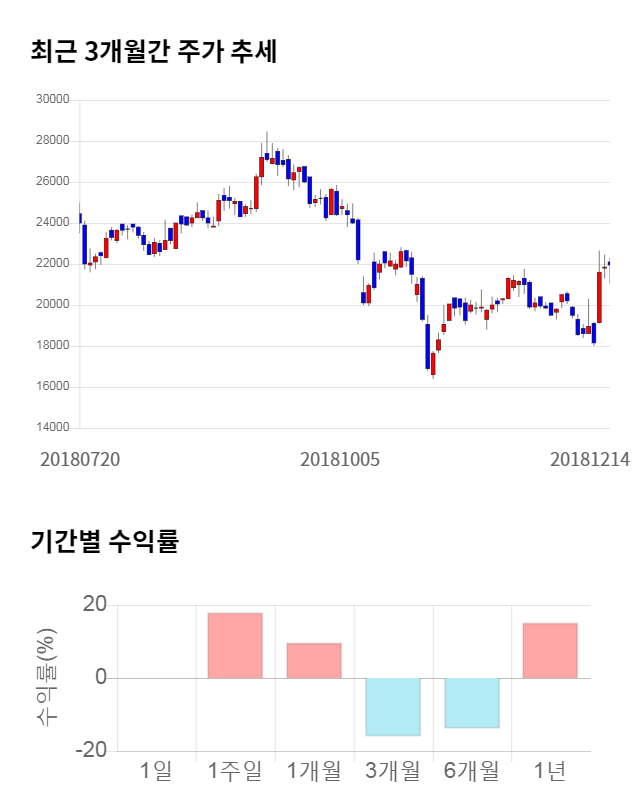
Task: Click the 20181005 date label
Action: 340,459
